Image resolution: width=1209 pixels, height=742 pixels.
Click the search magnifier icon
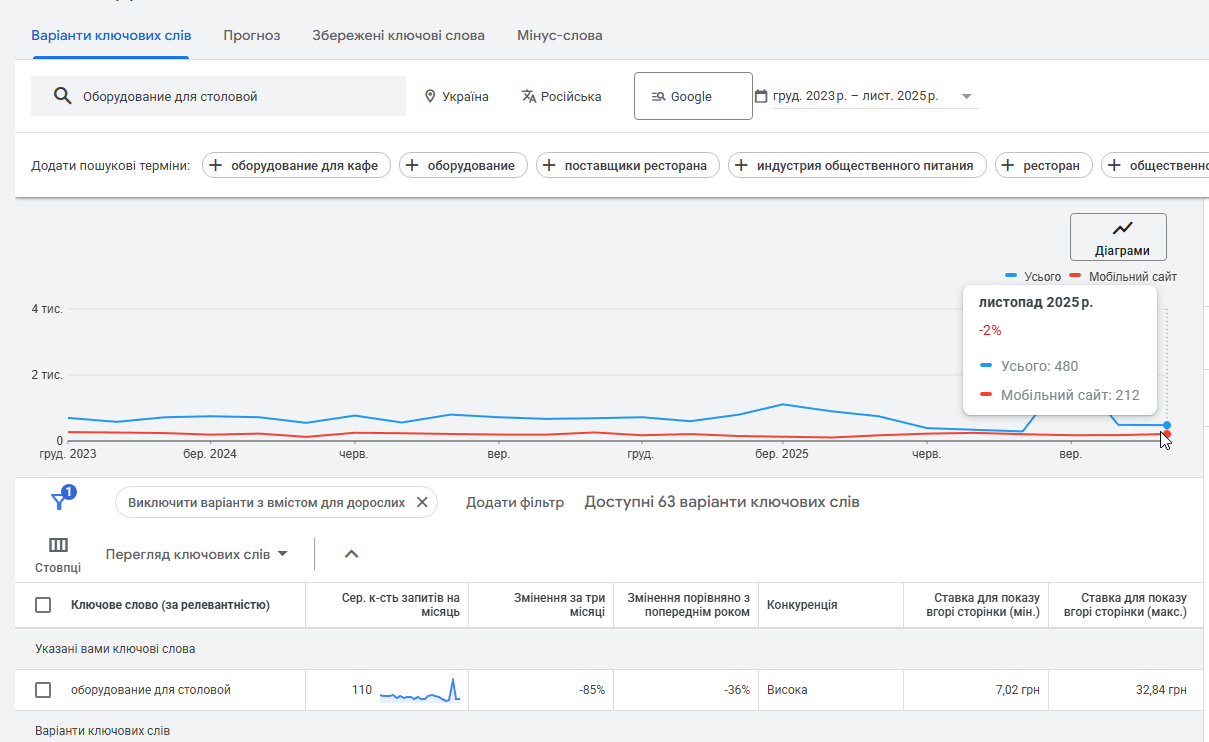[63, 96]
